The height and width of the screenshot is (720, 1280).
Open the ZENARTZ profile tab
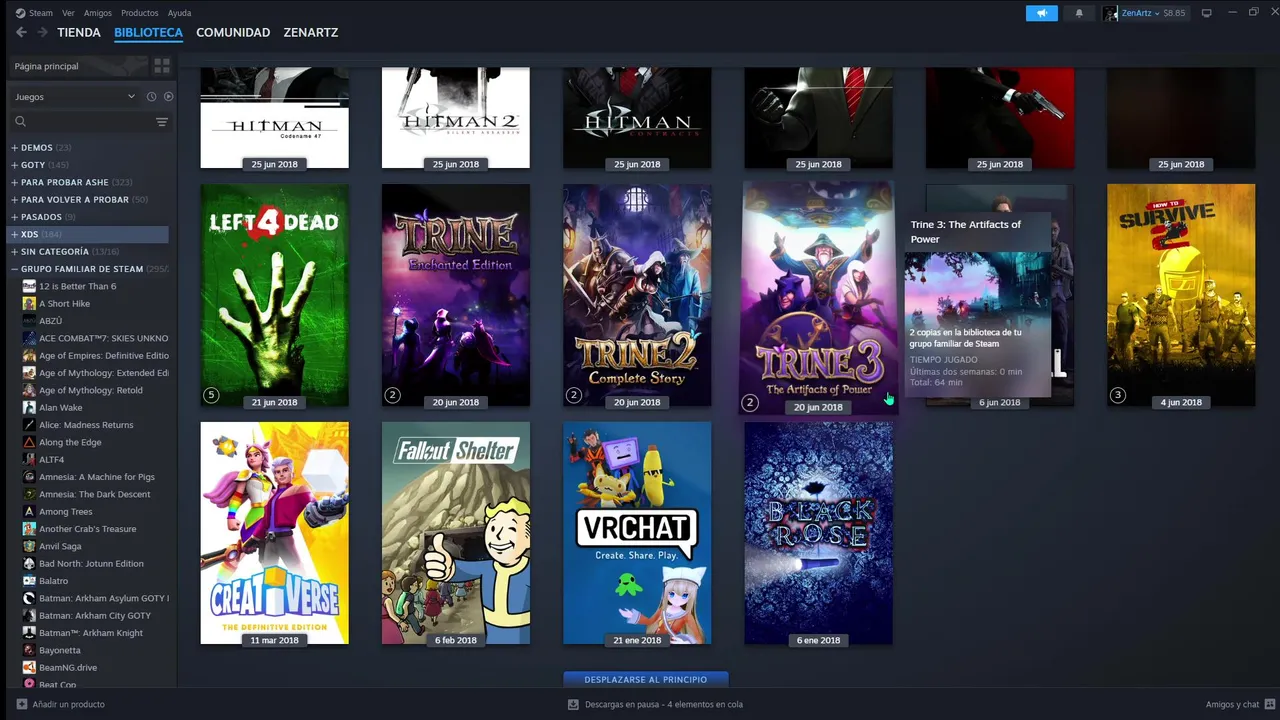311,32
